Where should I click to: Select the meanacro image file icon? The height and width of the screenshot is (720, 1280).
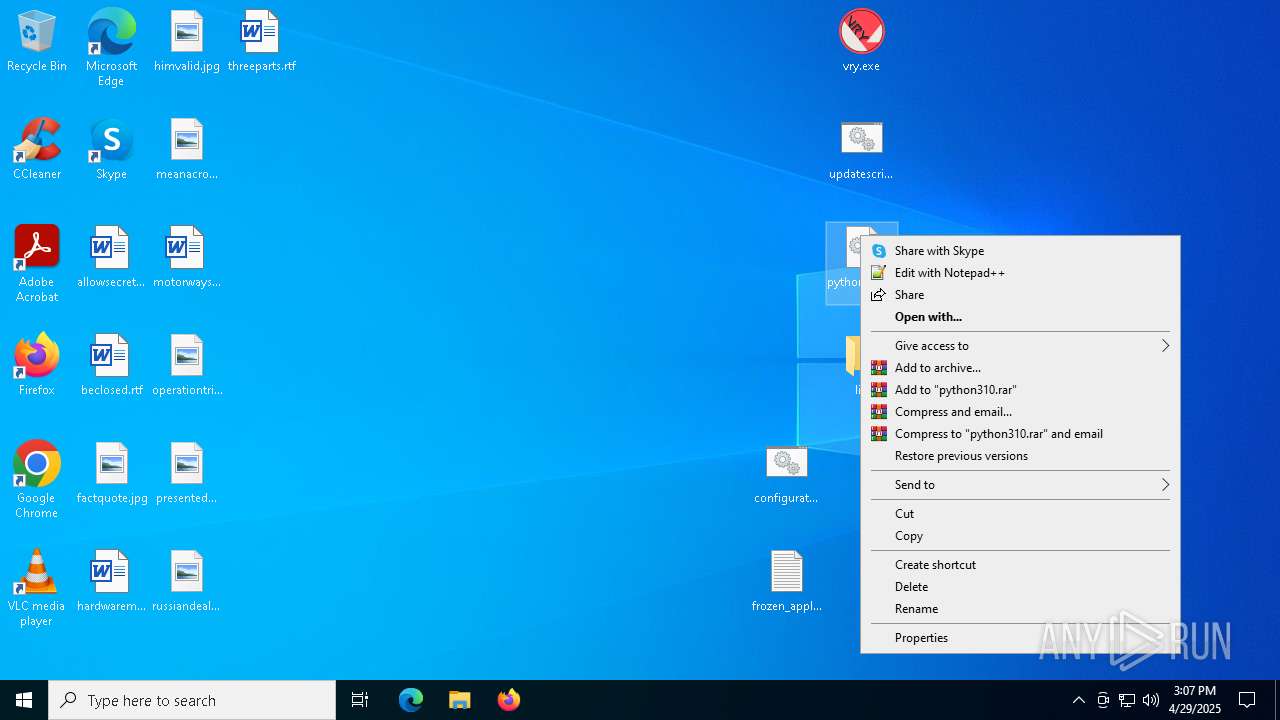(x=187, y=150)
